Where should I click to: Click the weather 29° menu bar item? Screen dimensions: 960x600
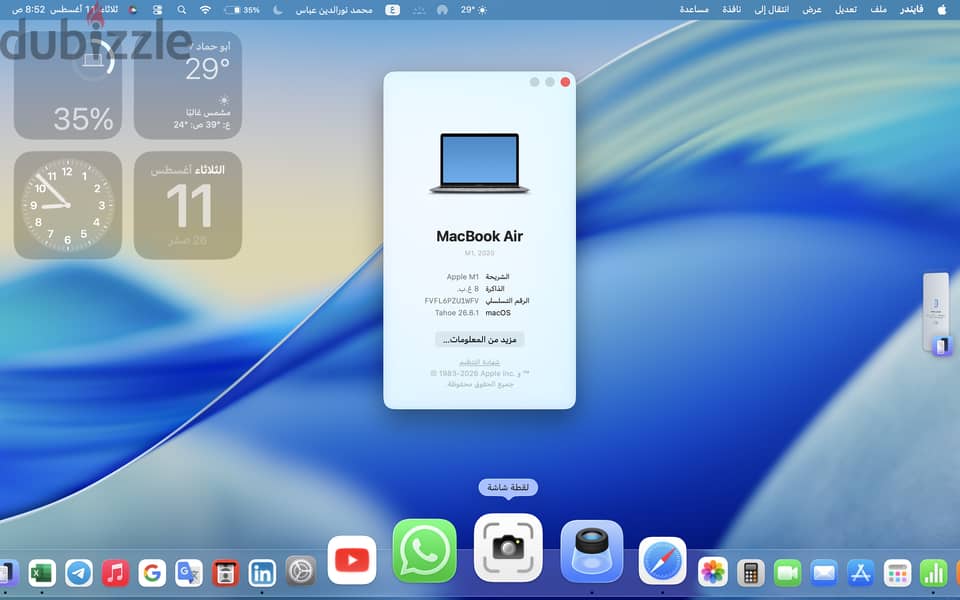point(474,10)
